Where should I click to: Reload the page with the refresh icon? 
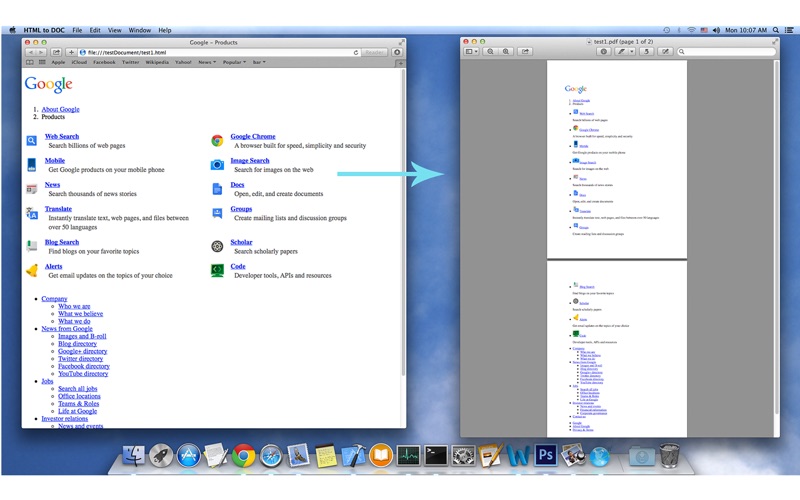click(356, 53)
